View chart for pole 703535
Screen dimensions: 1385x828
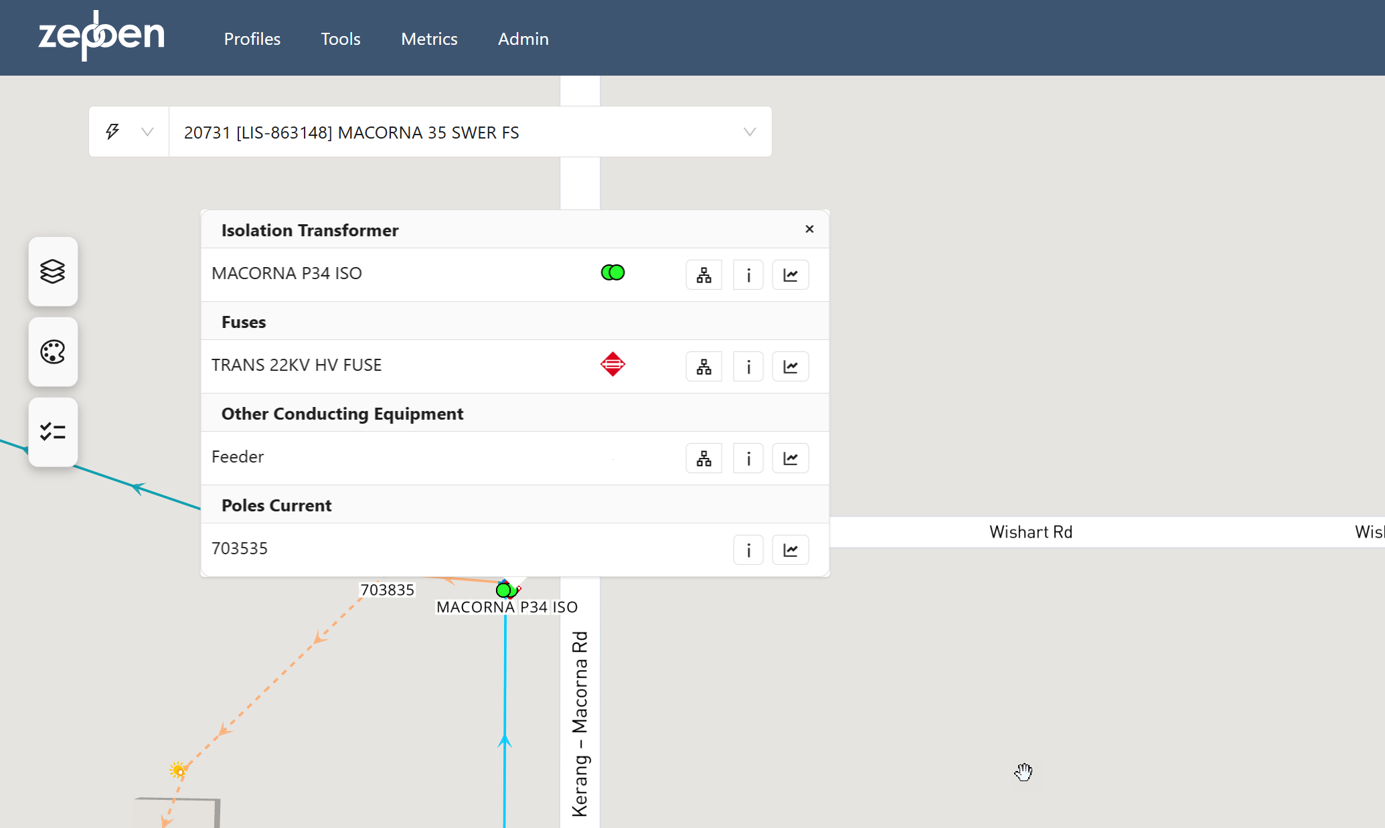[790, 550]
